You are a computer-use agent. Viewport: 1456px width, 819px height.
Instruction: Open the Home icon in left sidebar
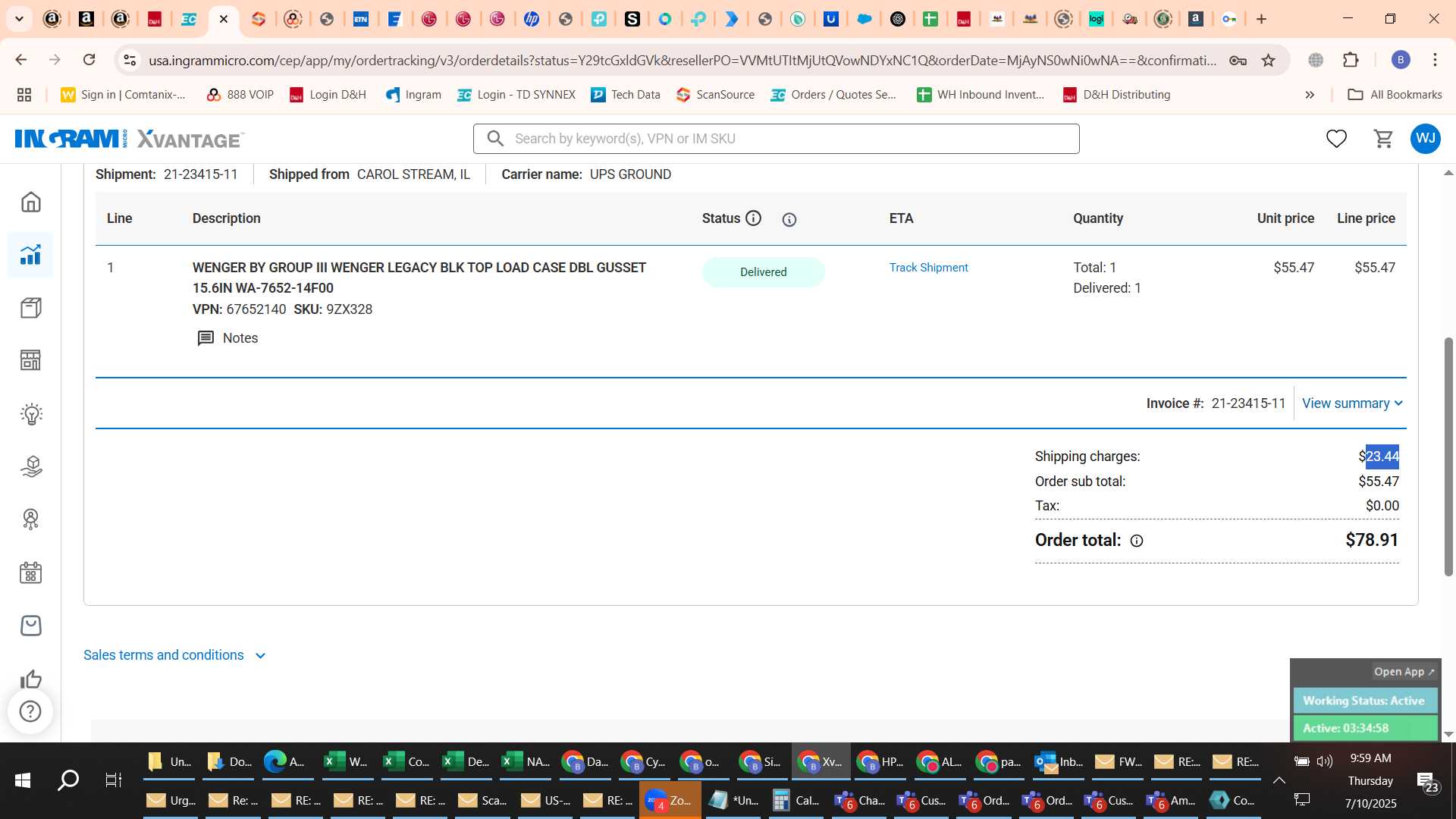point(30,202)
